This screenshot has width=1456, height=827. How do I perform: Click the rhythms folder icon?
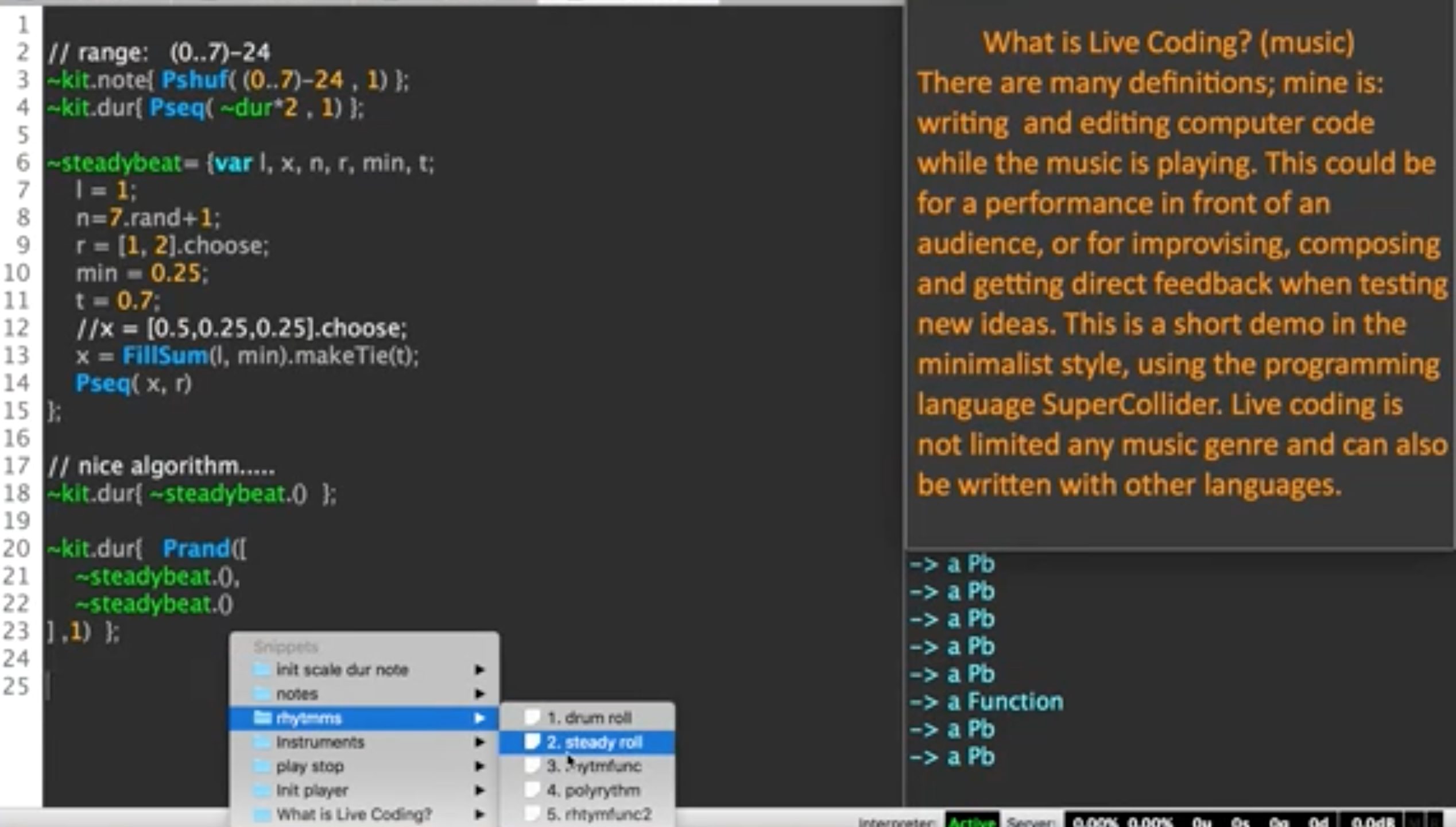262,718
